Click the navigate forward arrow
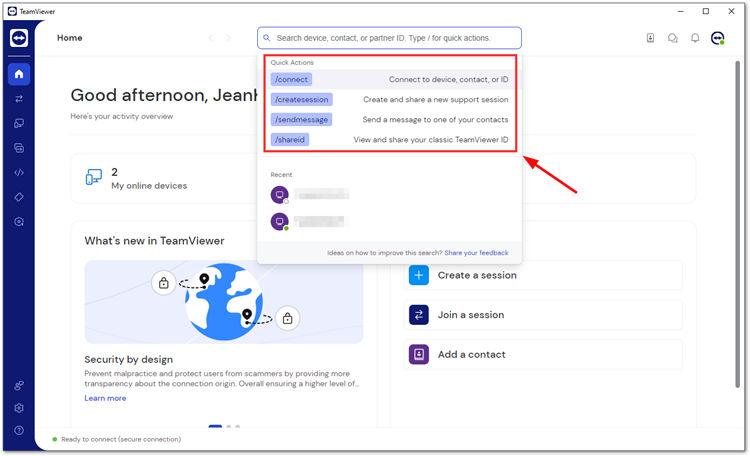750x456 pixels. point(228,38)
